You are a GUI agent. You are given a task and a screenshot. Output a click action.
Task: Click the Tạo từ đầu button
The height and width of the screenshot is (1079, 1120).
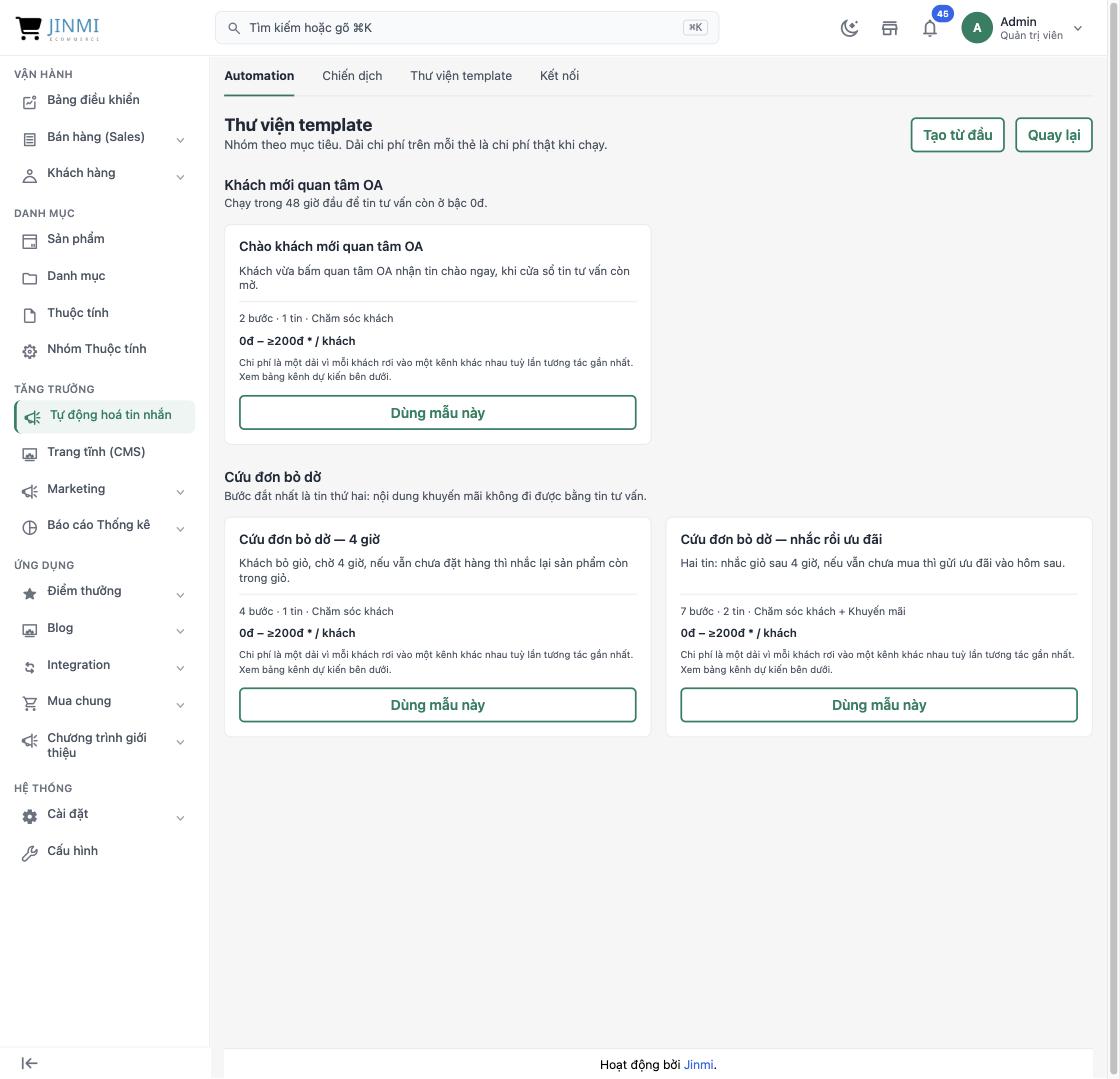click(957, 135)
